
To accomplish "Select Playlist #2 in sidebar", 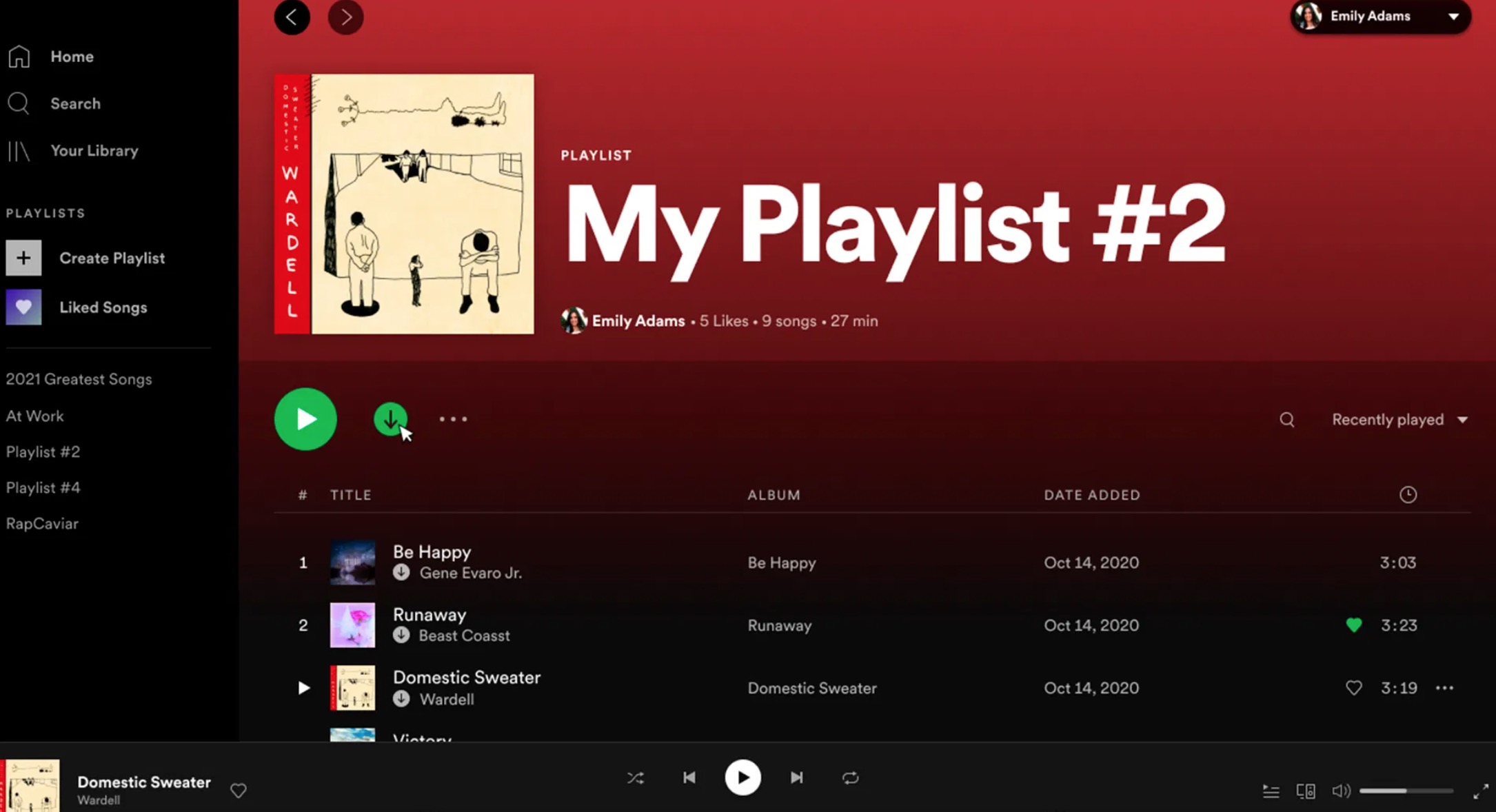I will tap(43, 452).
